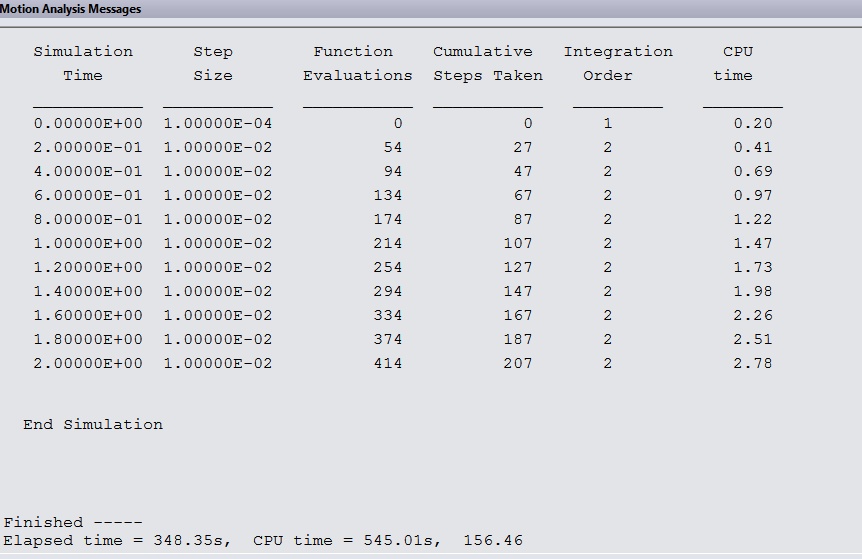Select the Simulation Time column header
Image resolution: width=862 pixels, height=559 pixels.
tap(83, 63)
